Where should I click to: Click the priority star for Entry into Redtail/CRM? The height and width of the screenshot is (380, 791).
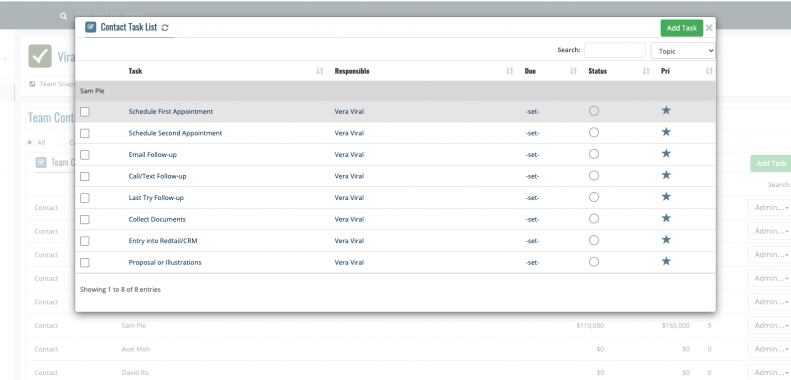click(666, 240)
